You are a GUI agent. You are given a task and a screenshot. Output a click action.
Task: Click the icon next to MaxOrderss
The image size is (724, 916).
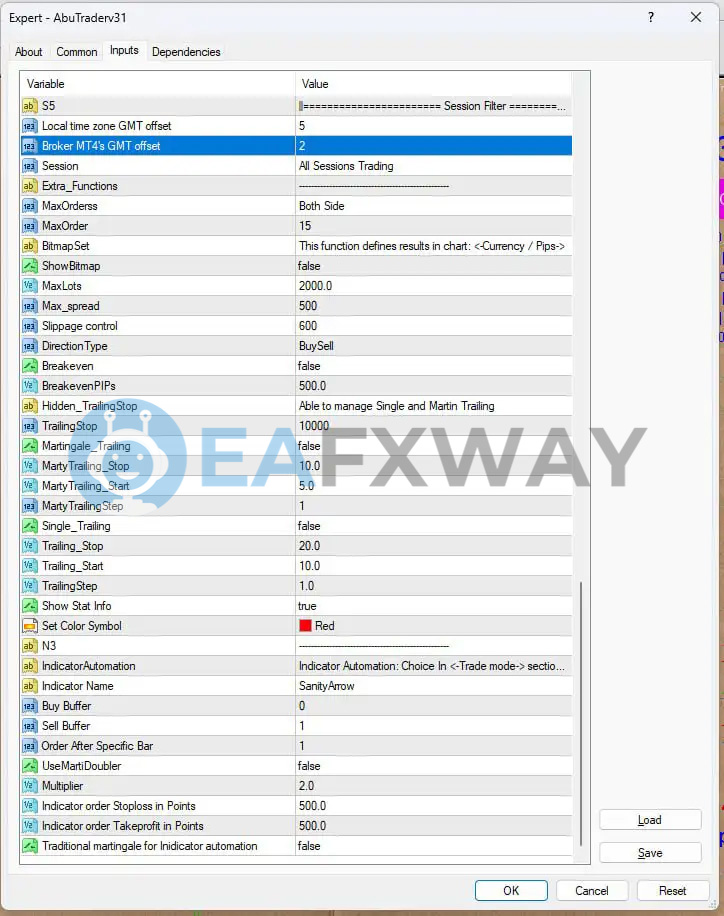[29, 206]
